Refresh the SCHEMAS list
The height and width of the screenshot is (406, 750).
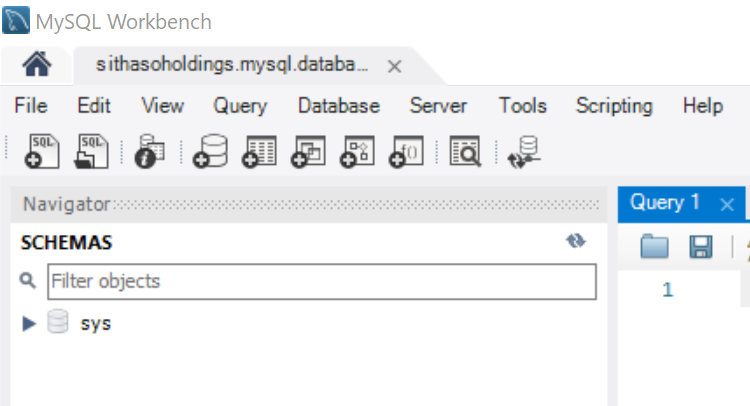click(x=575, y=242)
